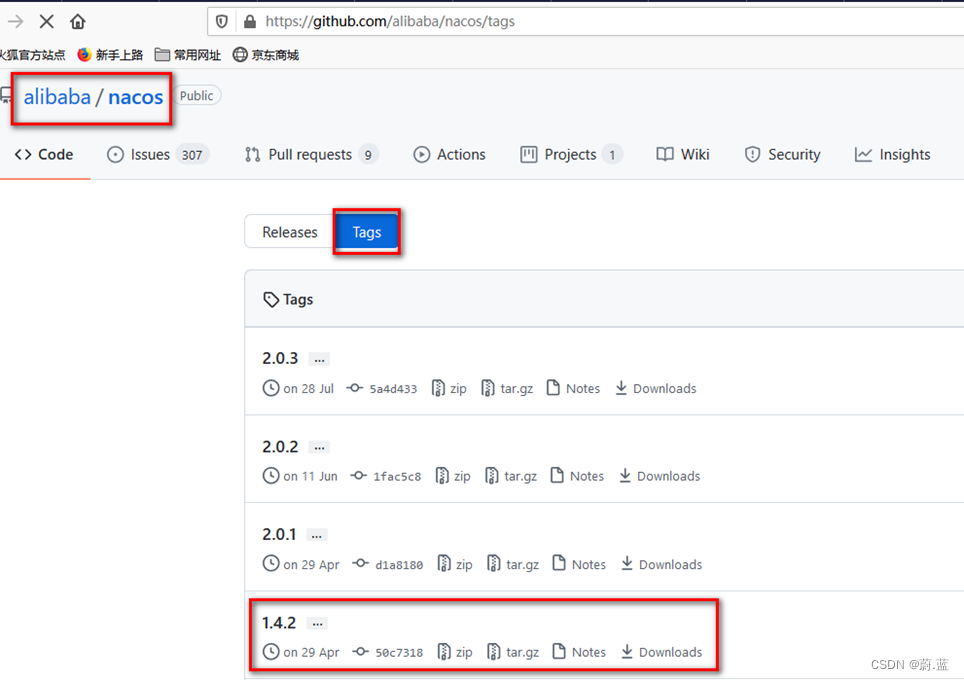Download zip for tag 2.0.1
Screen dimensions: 964x680
(455, 564)
